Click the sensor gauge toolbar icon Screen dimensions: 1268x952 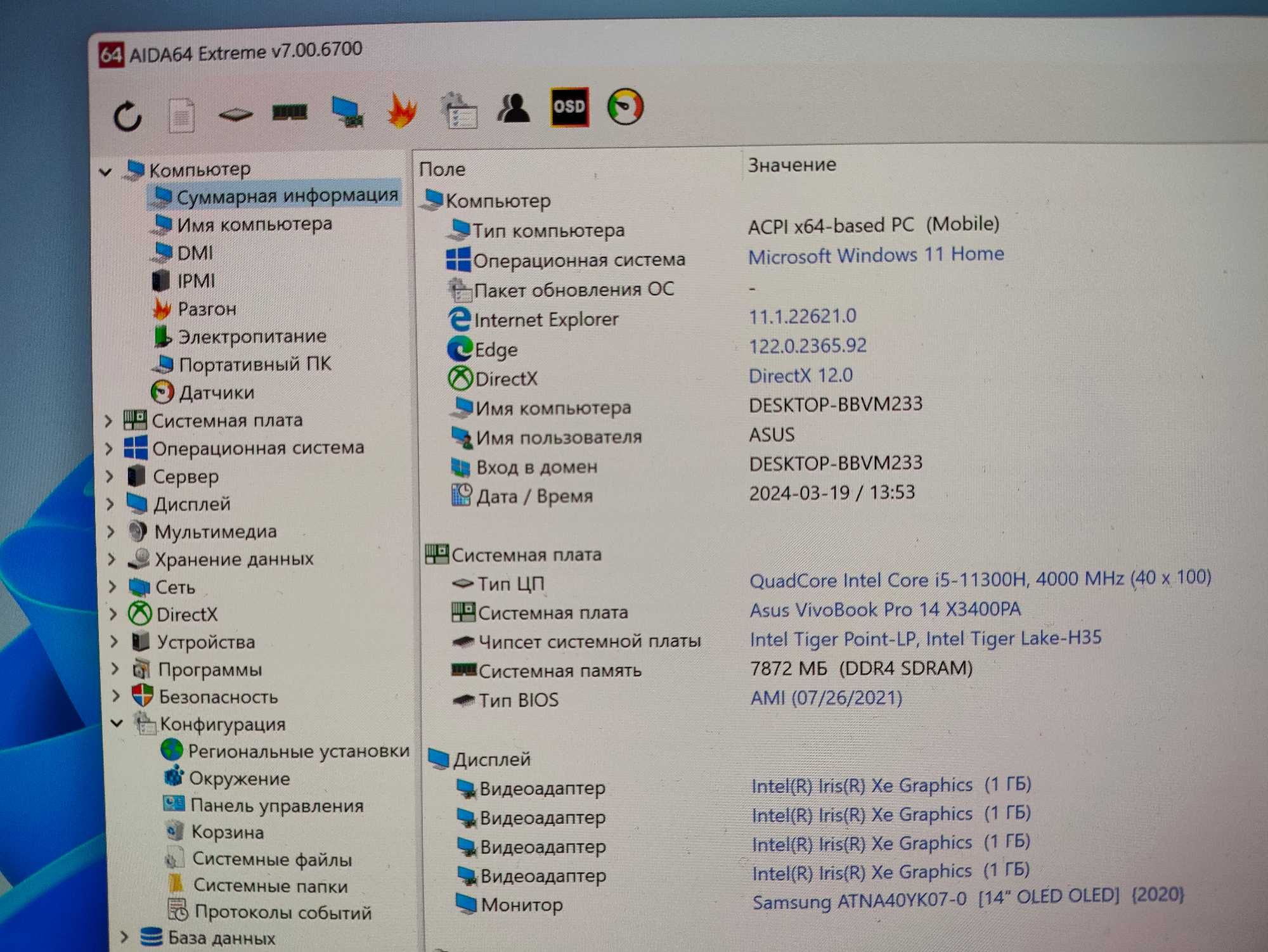coord(625,106)
